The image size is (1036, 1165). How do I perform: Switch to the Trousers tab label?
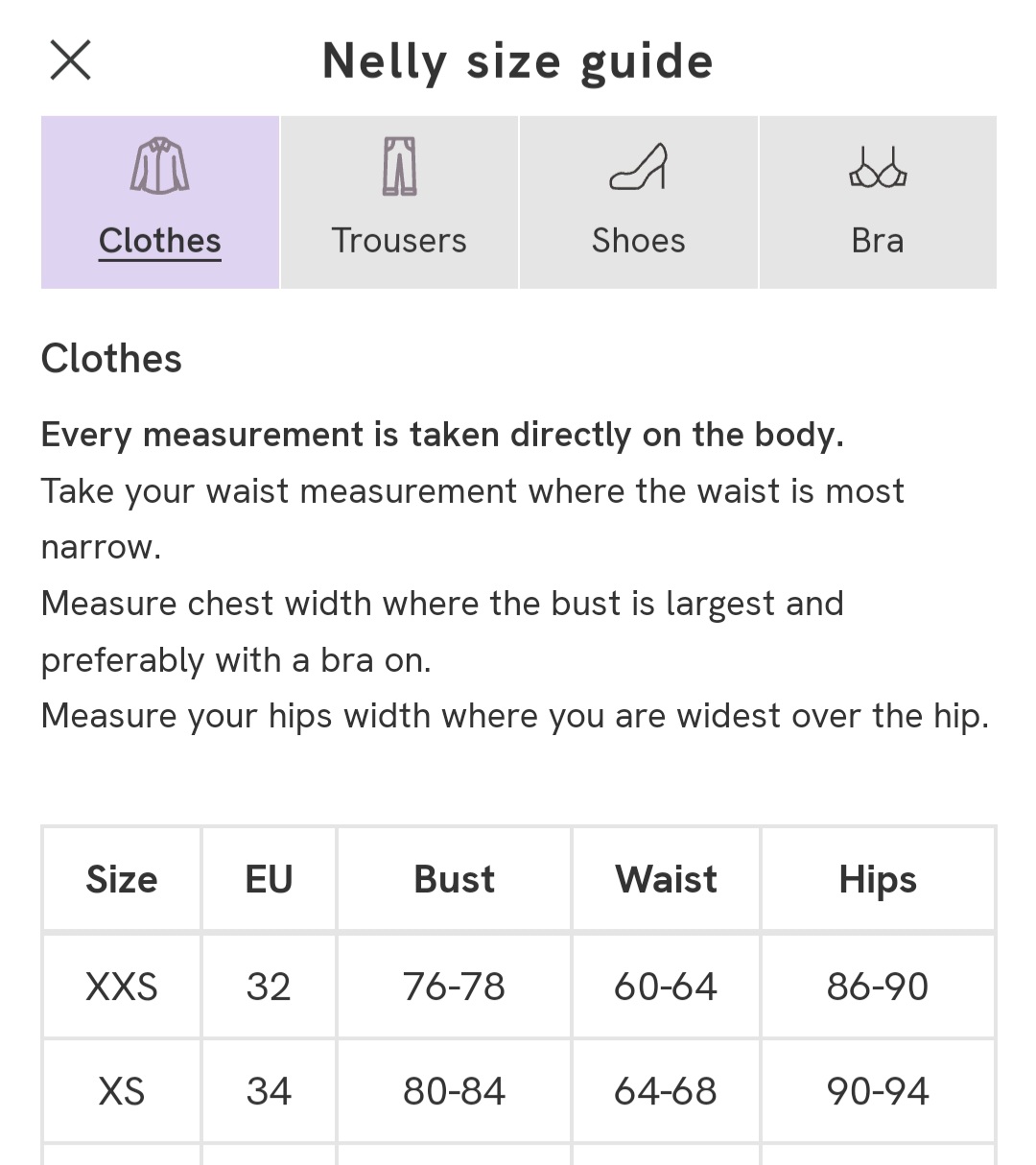(399, 240)
